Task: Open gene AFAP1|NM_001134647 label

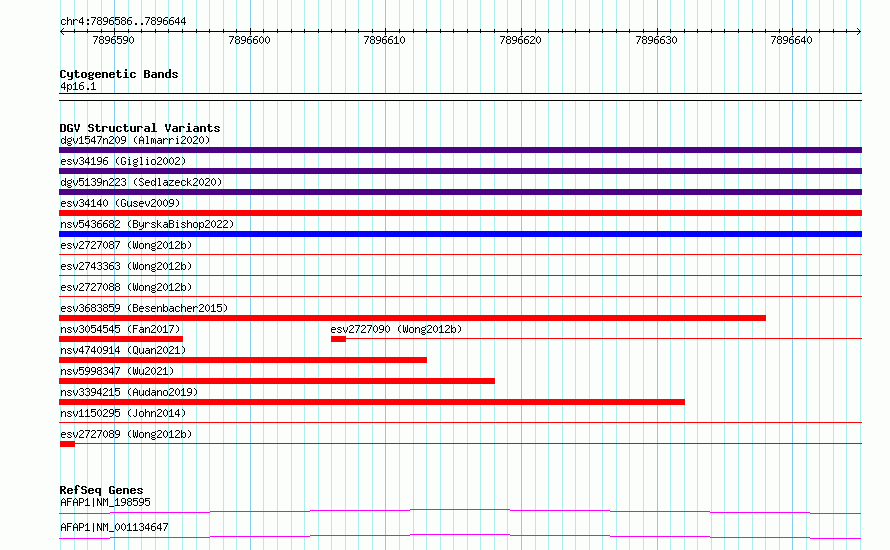Action: (114, 527)
